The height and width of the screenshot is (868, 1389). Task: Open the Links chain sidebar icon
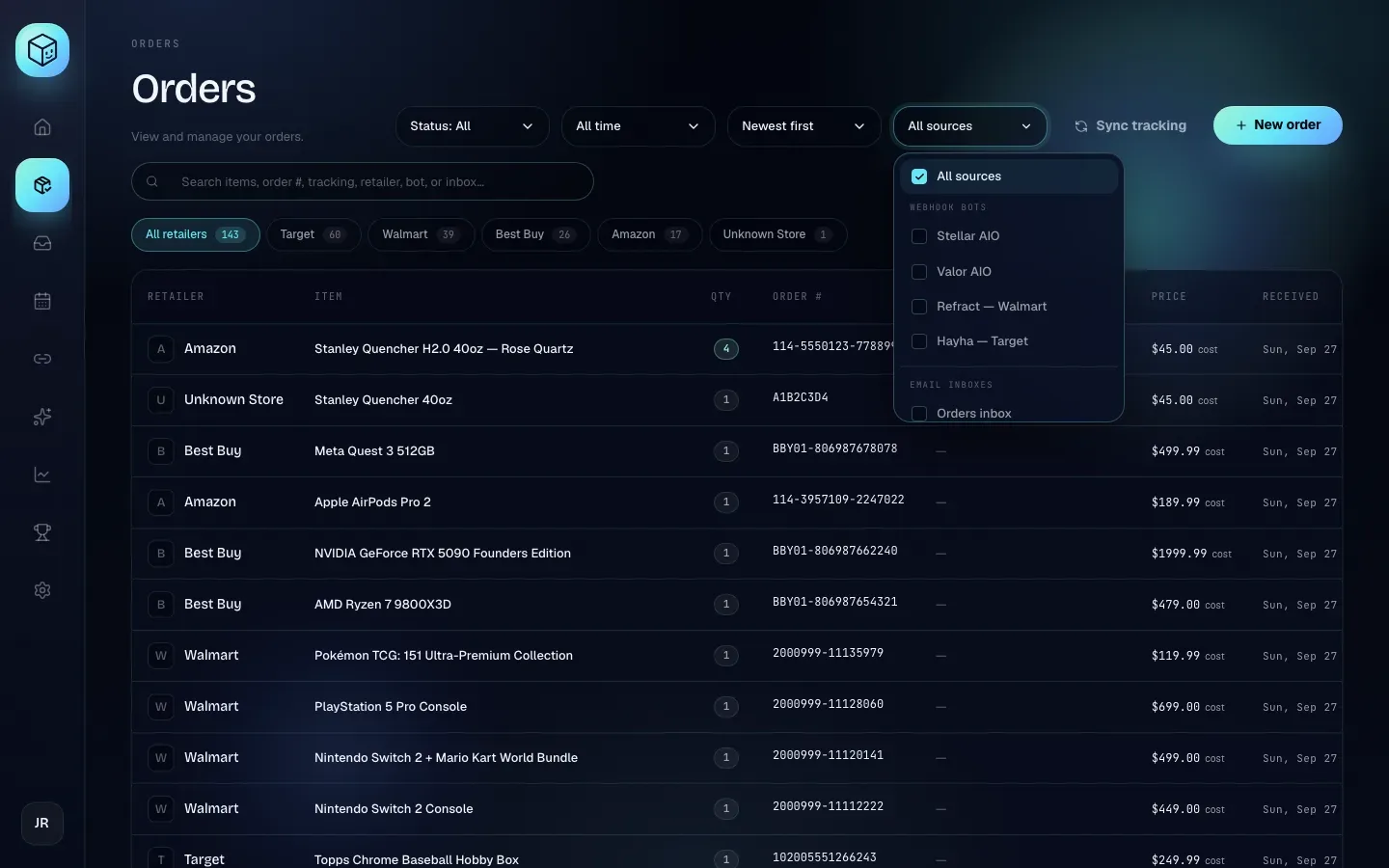(42, 359)
